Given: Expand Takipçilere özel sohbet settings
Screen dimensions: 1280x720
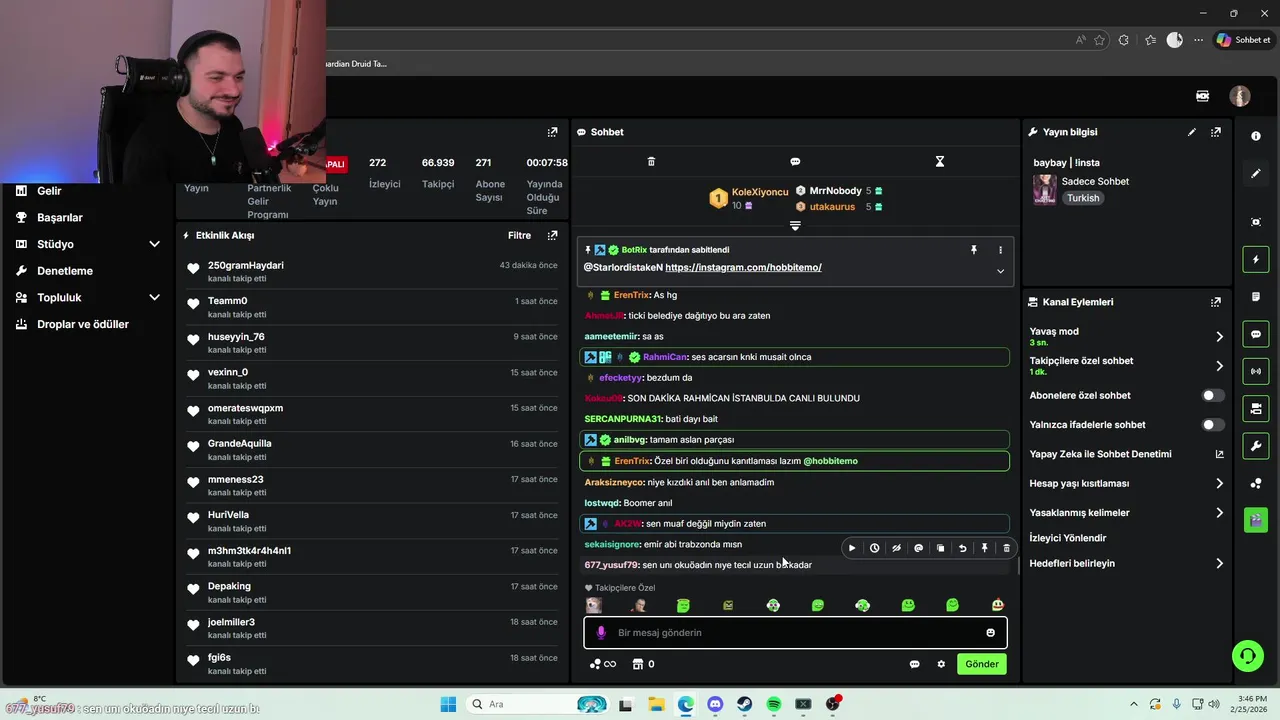Looking at the screenshot, I should [1219, 366].
